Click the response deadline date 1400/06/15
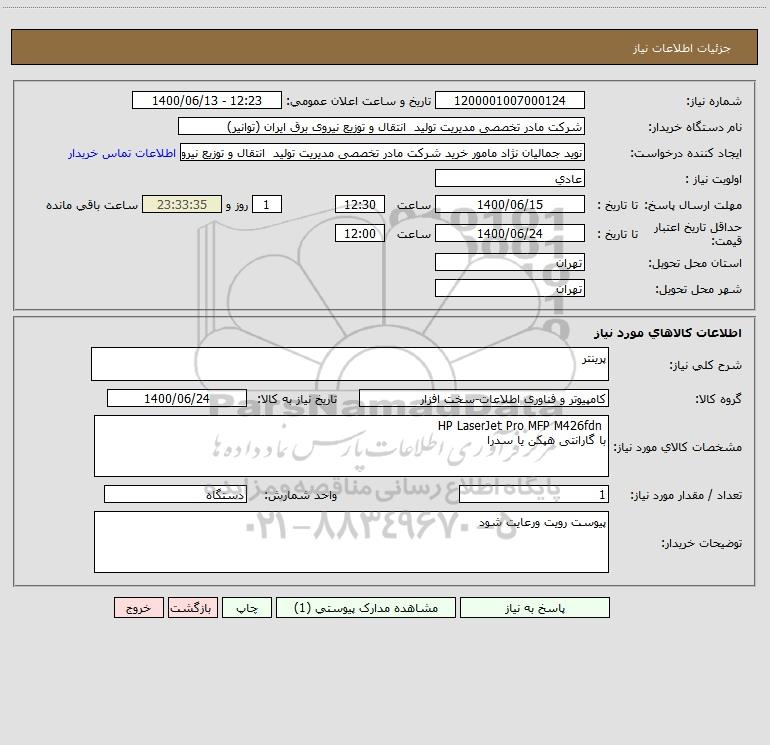Viewport: 770px width, 745px height. click(510, 204)
